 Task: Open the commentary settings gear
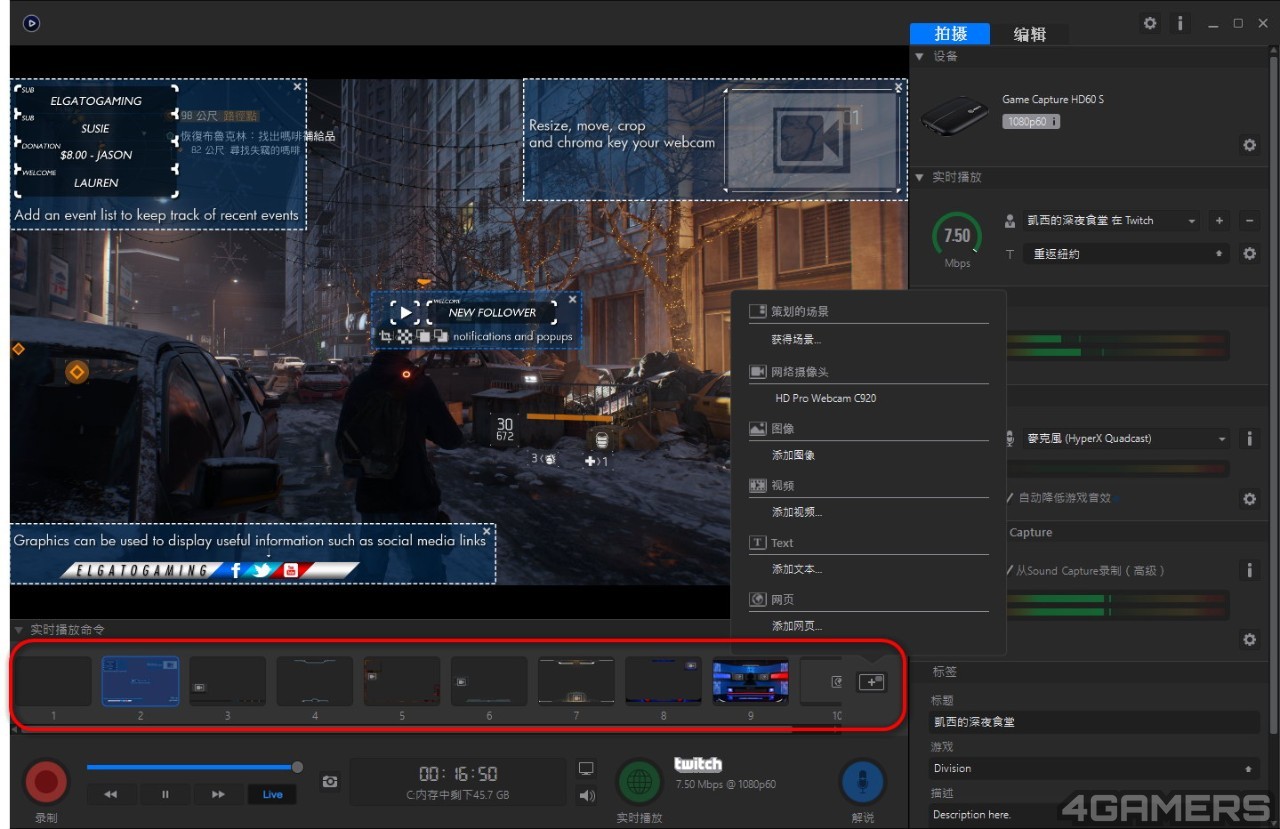pyautogui.click(x=1249, y=498)
